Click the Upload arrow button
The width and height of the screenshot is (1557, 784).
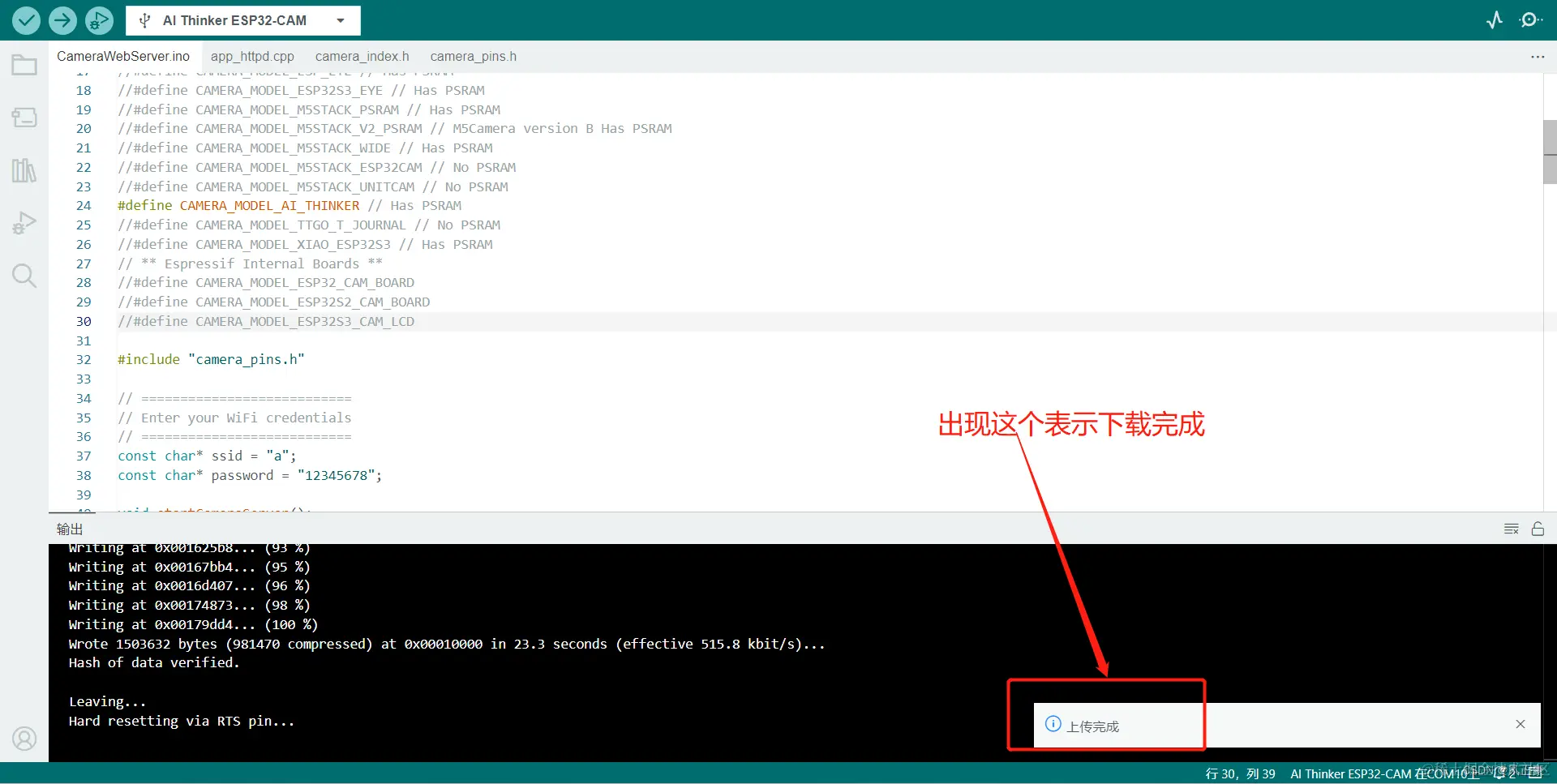coord(62,20)
